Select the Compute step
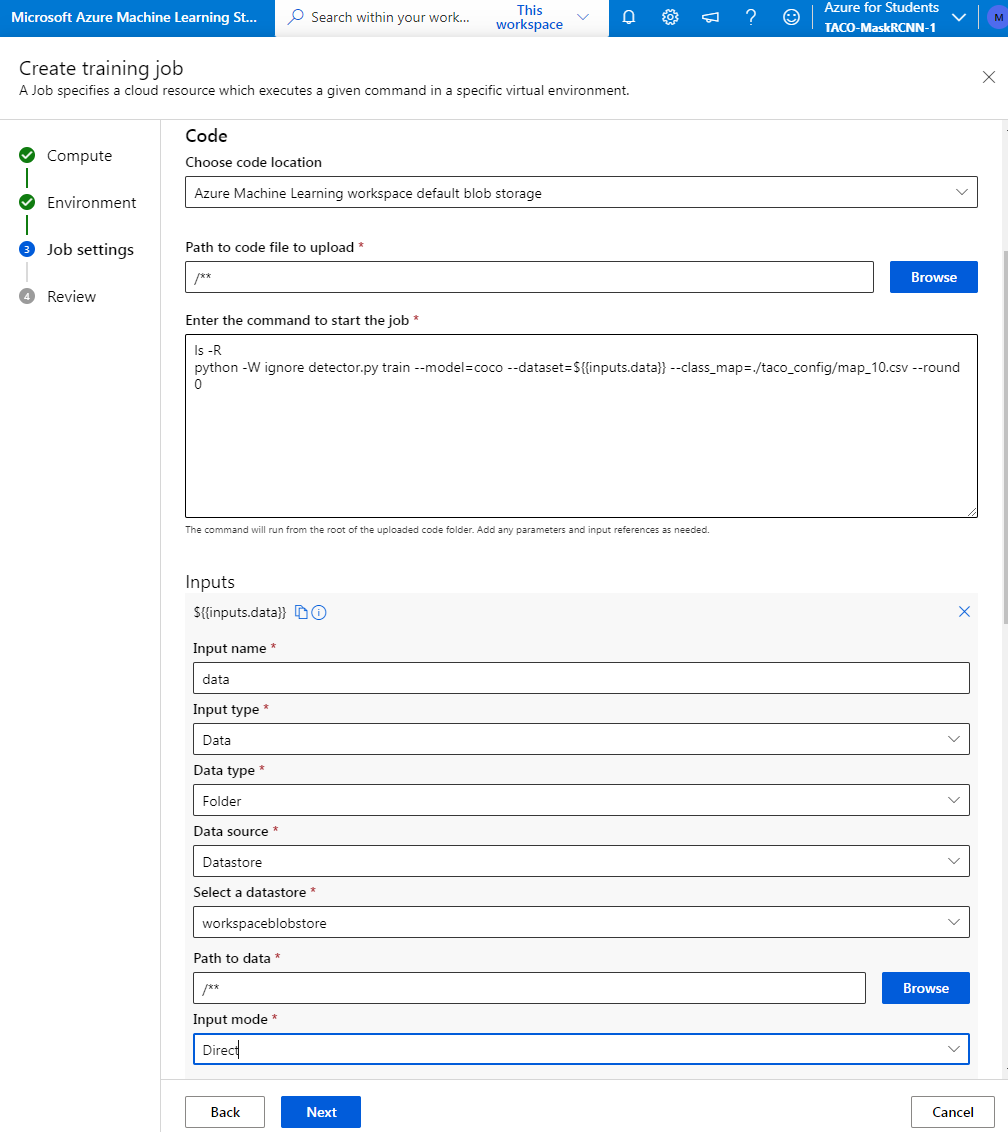 79,155
